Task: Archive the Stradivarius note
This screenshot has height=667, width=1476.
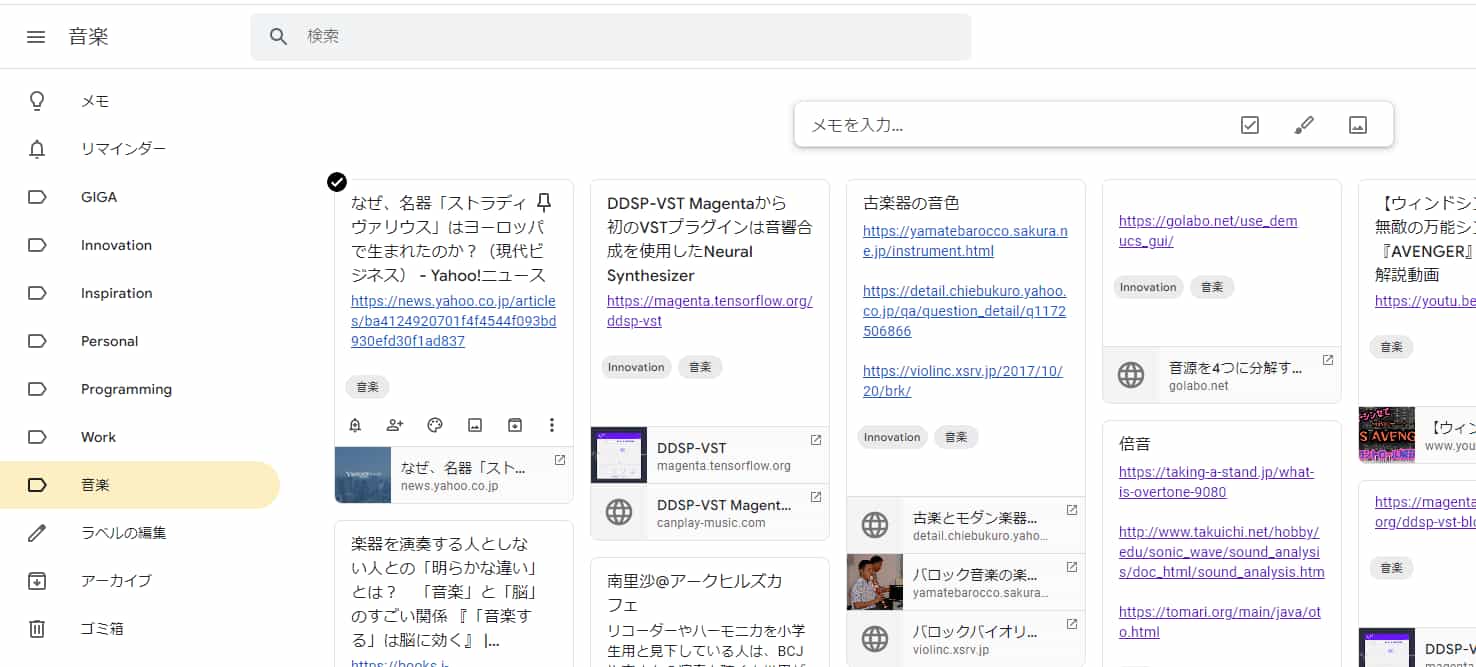Action: click(x=514, y=425)
